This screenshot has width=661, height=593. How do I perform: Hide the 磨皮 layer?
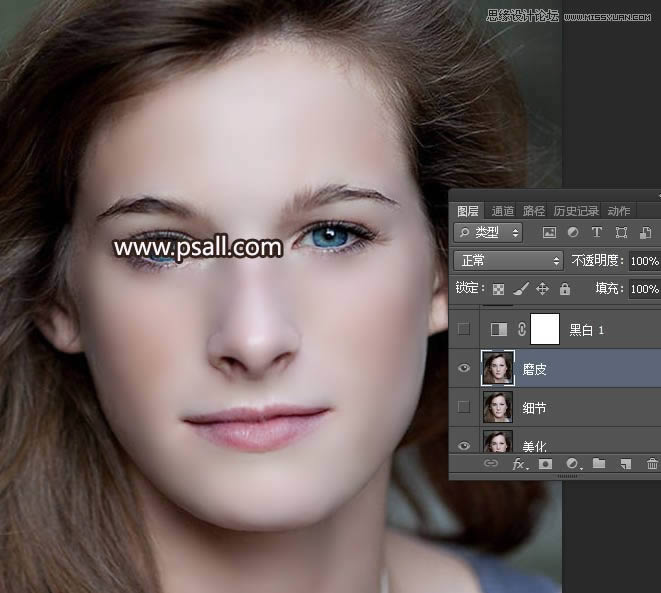click(464, 369)
